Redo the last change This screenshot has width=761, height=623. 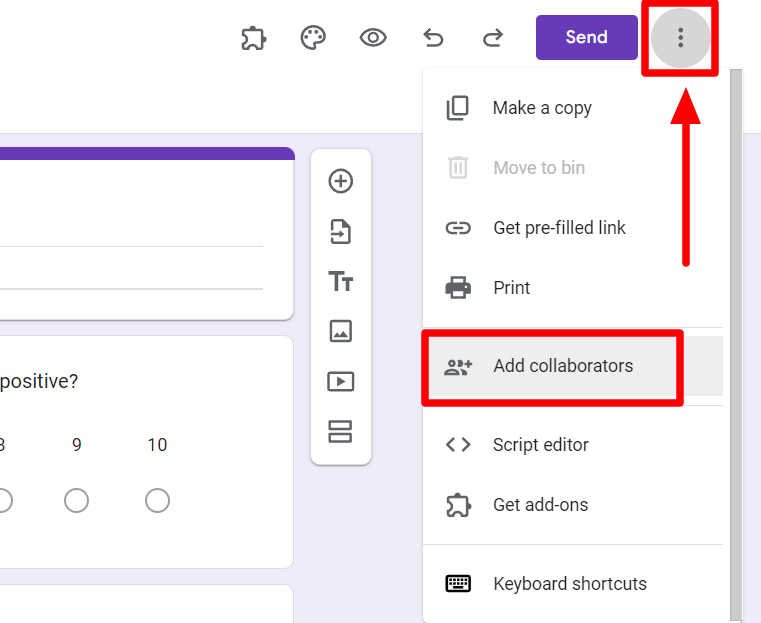tap(493, 37)
